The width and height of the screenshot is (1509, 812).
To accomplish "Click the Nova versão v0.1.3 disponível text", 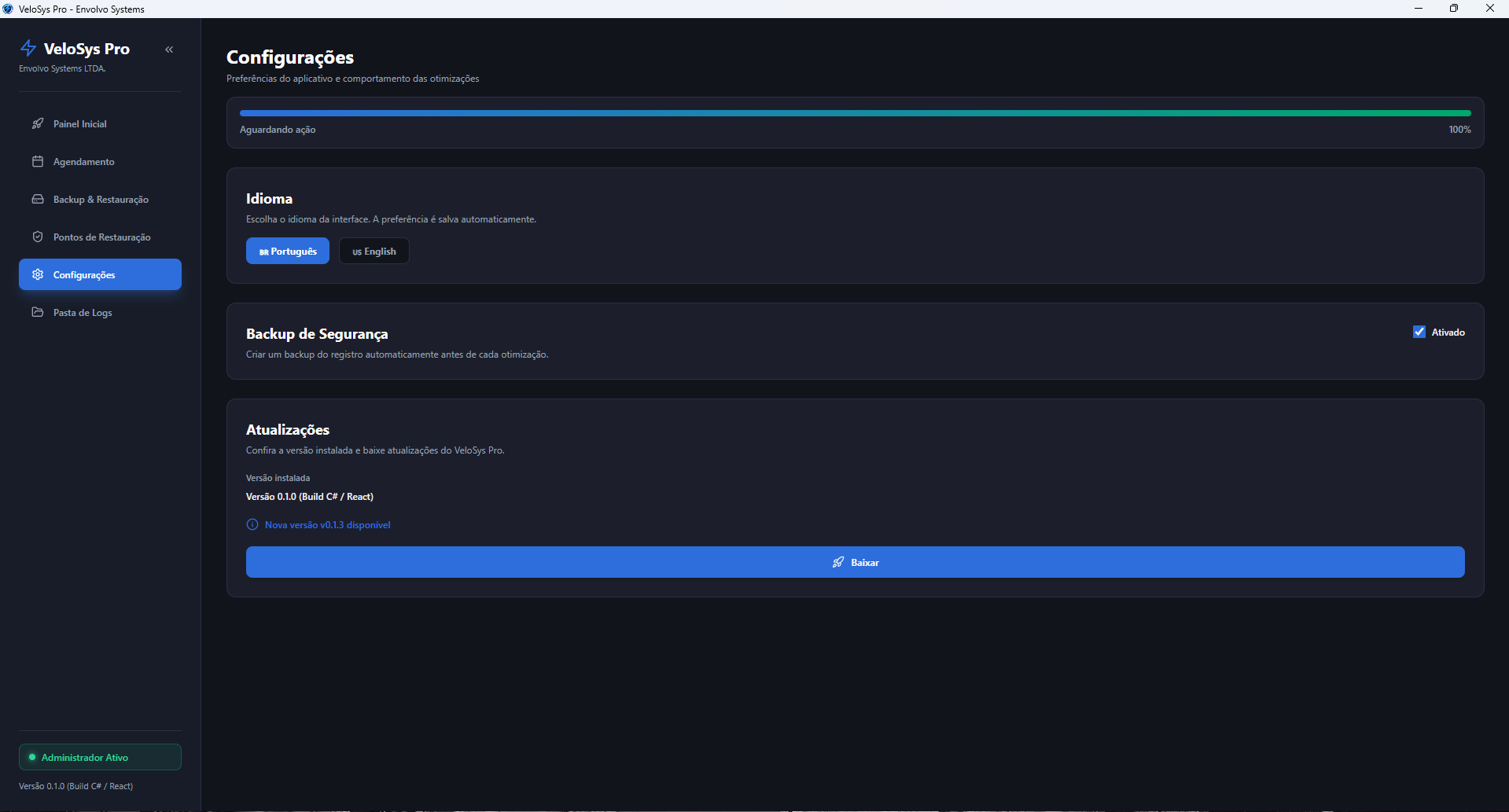I will tap(327, 525).
